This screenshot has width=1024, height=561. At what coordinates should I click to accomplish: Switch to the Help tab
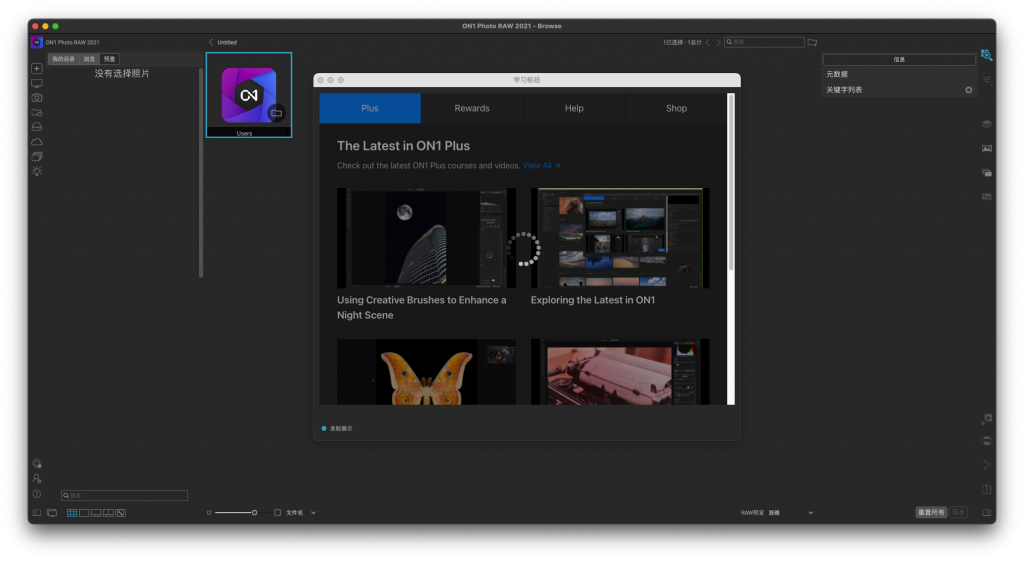[x=574, y=108]
